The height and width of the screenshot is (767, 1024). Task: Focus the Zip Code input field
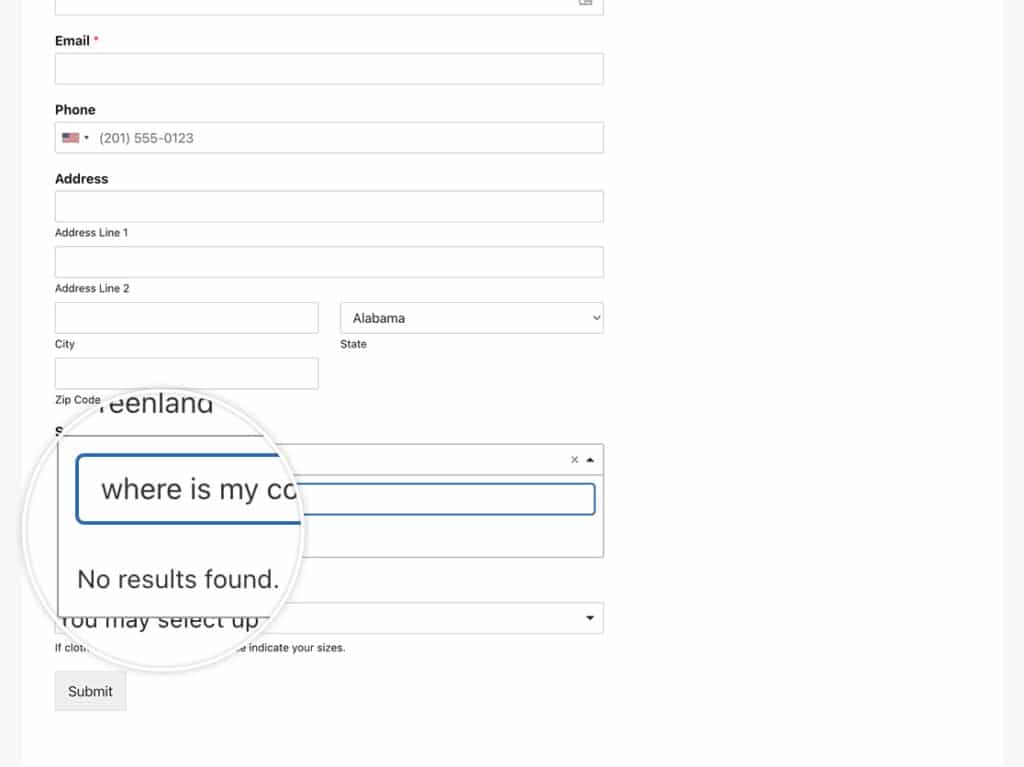[x=186, y=373]
